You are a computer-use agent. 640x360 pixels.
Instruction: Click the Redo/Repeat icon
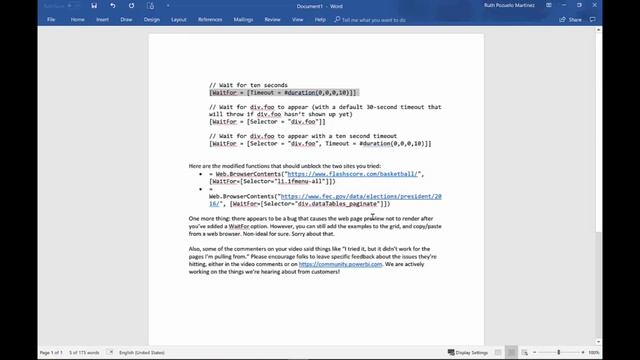coord(131,6)
